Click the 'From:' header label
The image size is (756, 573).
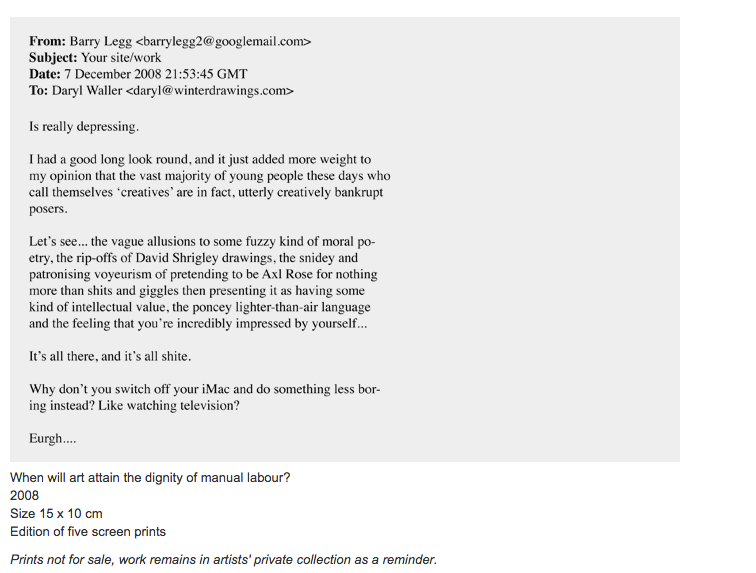pos(47,41)
